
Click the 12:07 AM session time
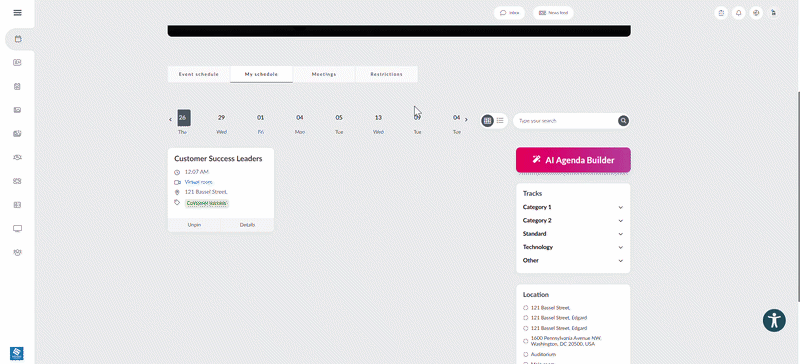click(197, 172)
